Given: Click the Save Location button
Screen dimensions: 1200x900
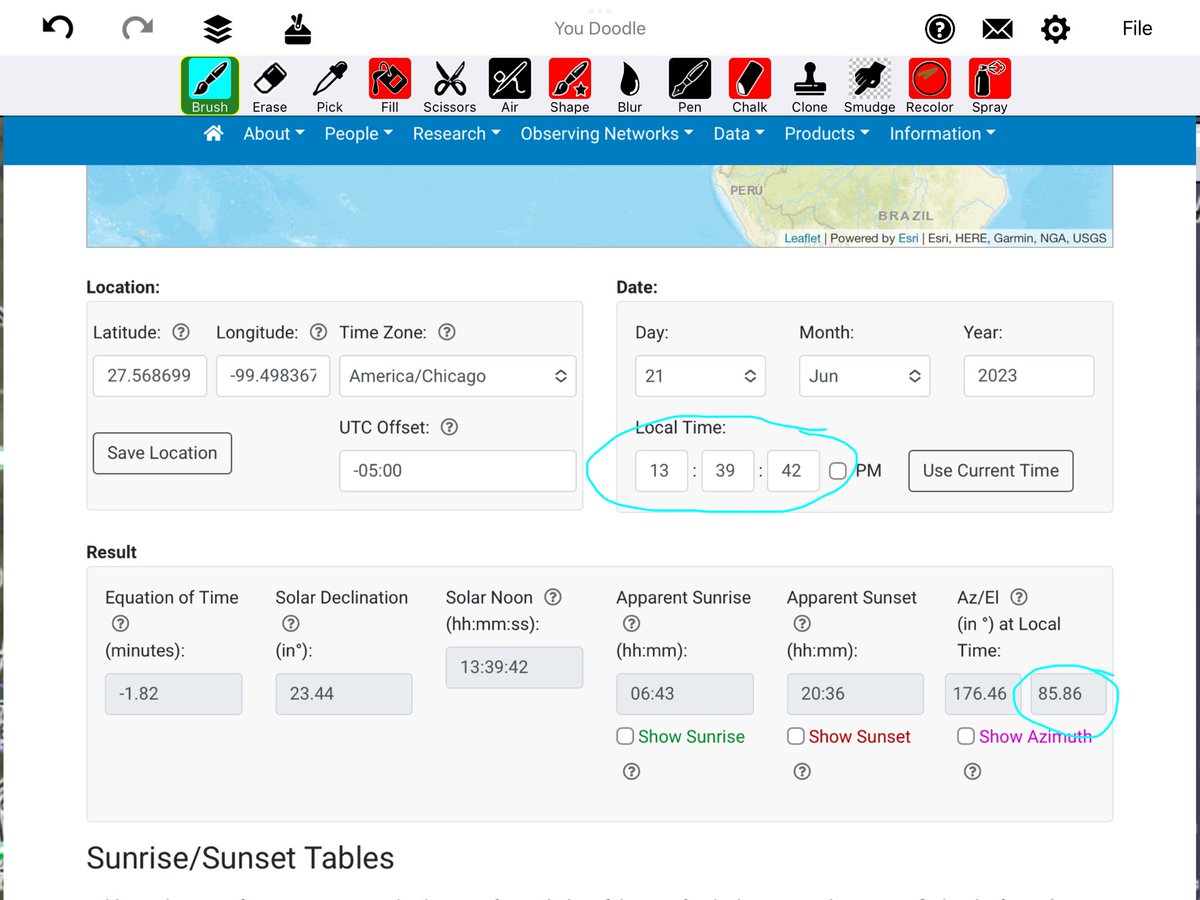Looking at the screenshot, I should pyautogui.click(x=162, y=453).
